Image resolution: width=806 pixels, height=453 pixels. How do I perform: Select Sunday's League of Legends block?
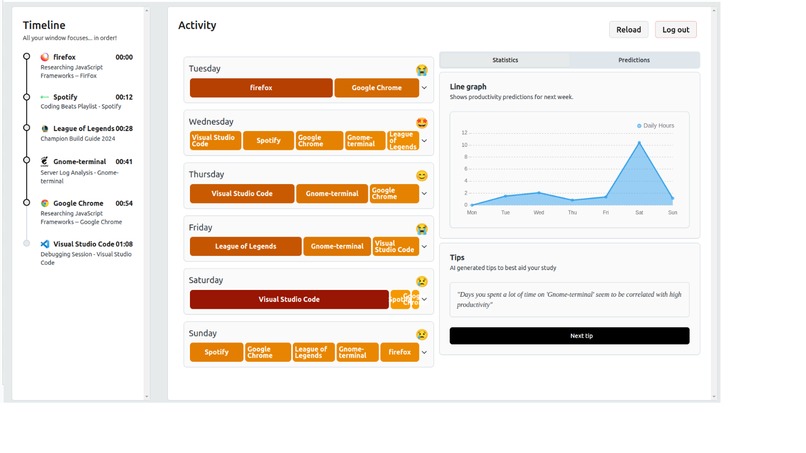pyautogui.click(x=314, y=352)
